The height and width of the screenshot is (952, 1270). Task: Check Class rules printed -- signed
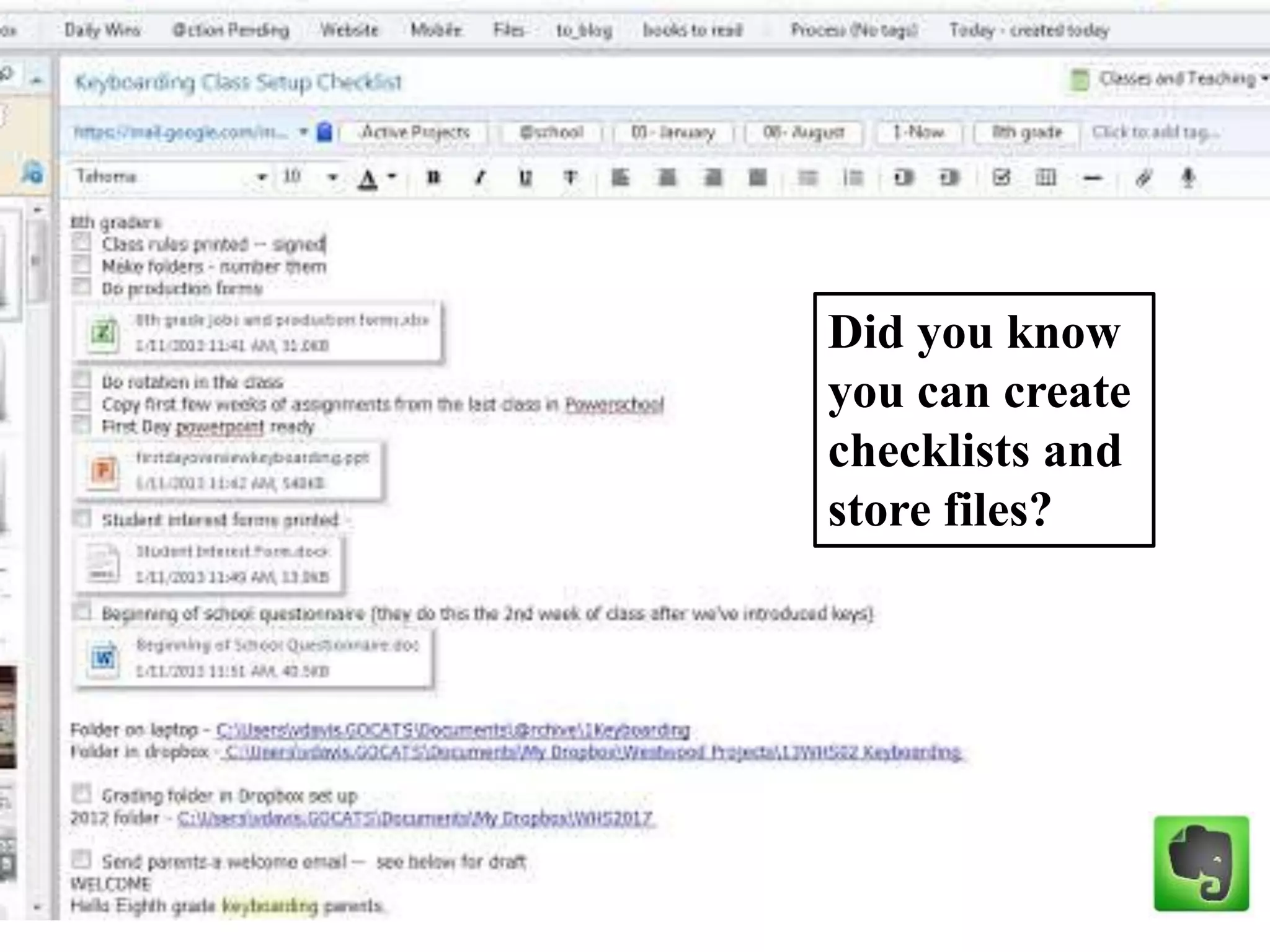[81, 242]
